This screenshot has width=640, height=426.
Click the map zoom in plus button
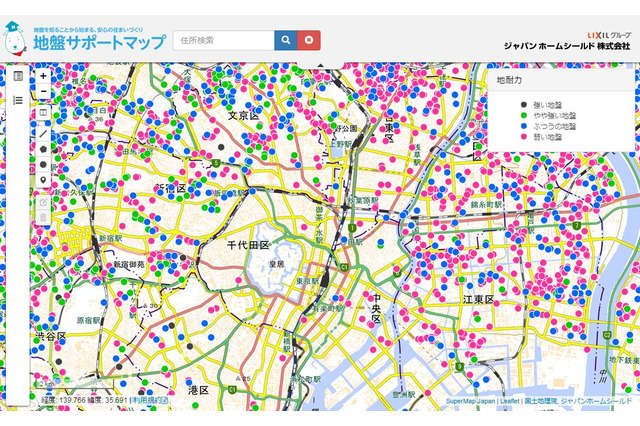[x=43, y=76]
